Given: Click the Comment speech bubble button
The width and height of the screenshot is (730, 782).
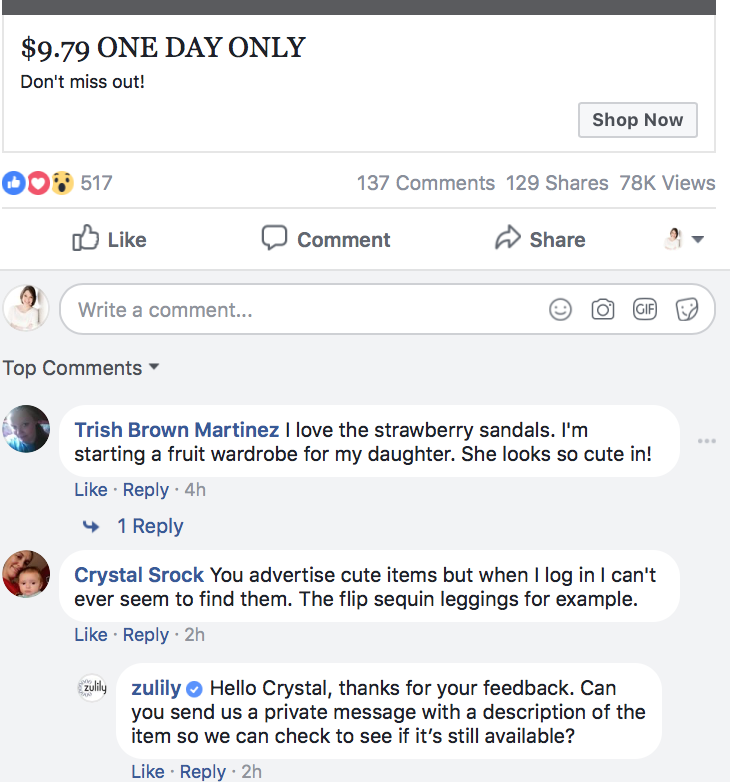Looking at the screenshot, I should [x=326, y=240].
